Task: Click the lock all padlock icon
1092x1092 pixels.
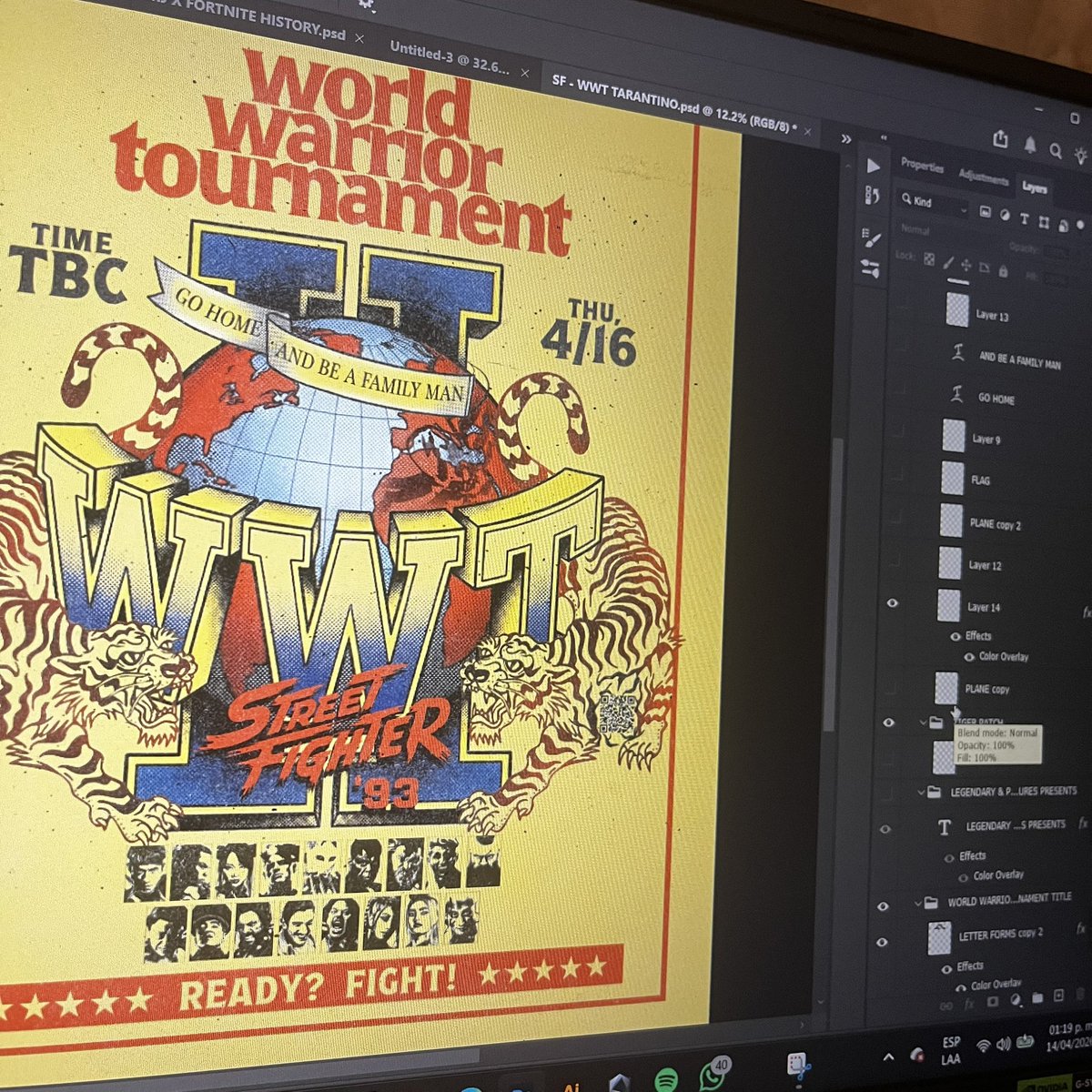Action: point(1003,270)
